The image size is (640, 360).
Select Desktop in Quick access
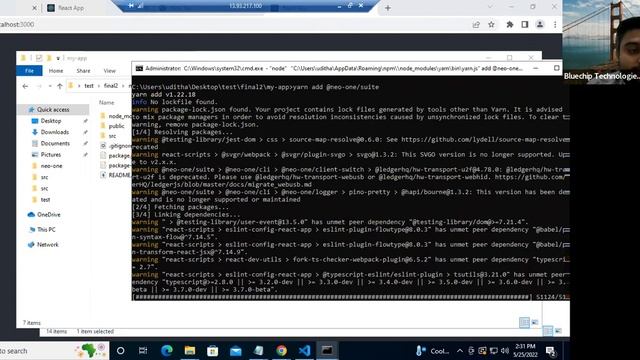[x=51, y=121]
